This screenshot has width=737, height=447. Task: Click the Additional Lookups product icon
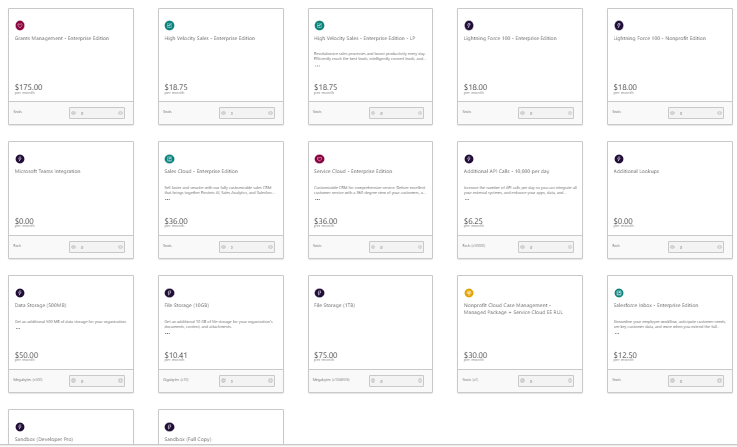[x=619, y=158]
